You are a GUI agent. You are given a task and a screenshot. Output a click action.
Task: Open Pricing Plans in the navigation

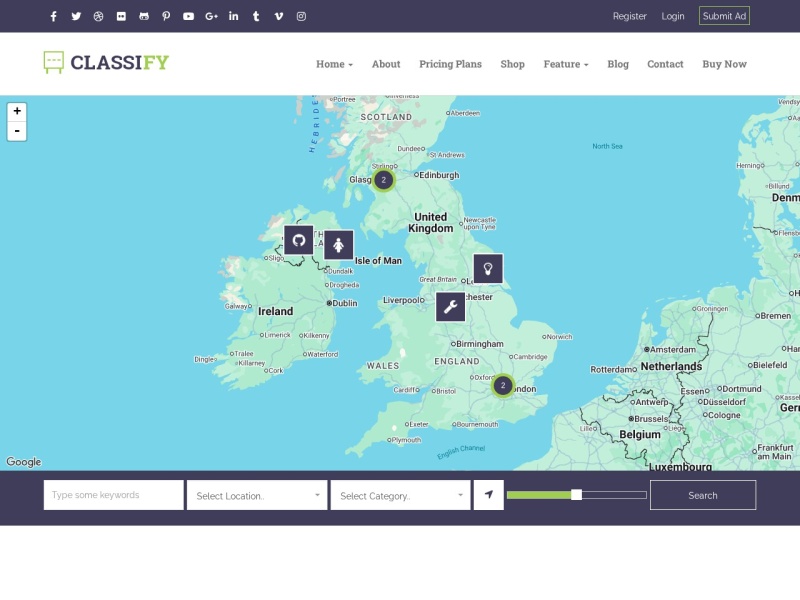point(451,64)
